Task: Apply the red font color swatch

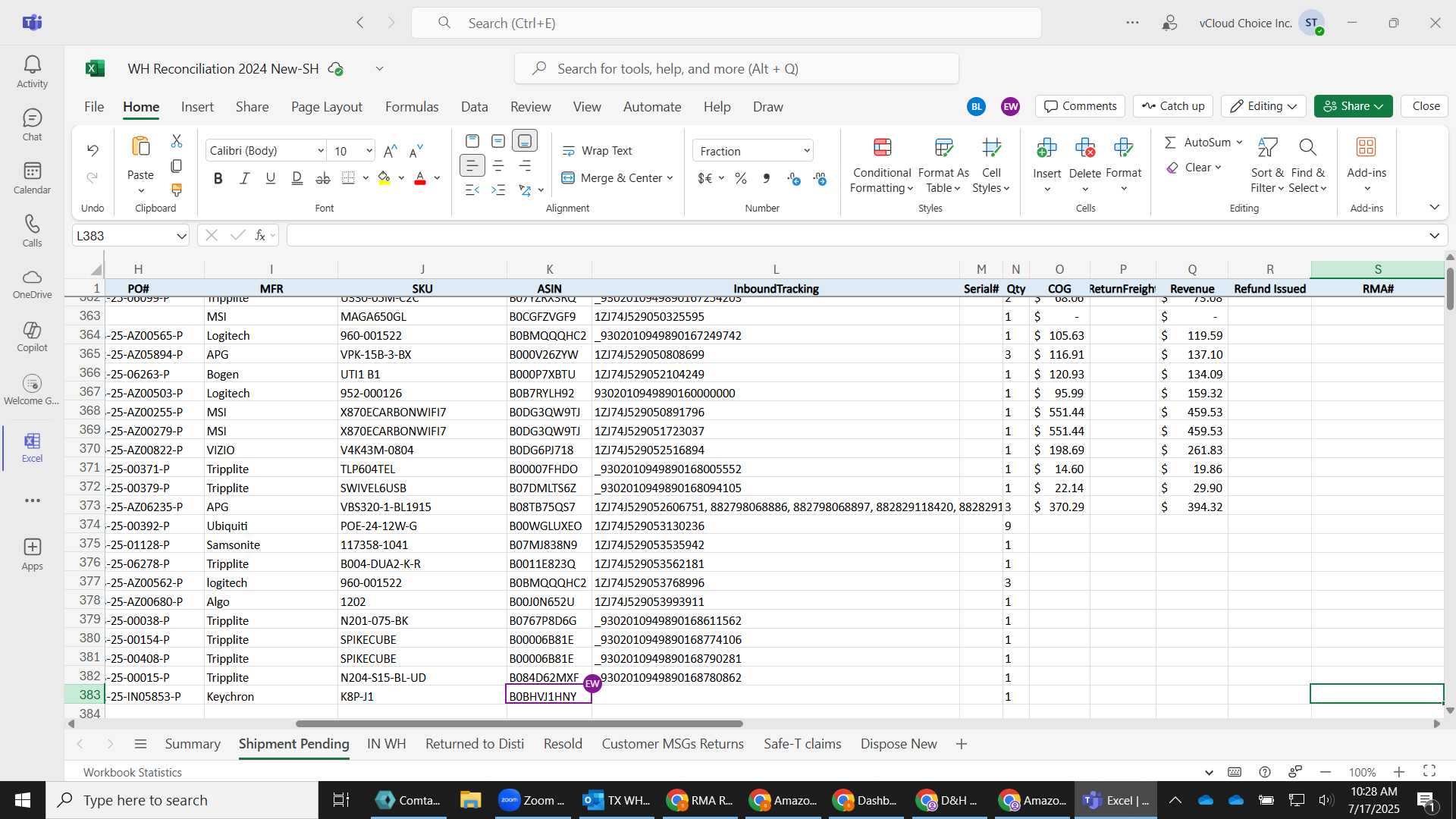Action: [420, 179]
